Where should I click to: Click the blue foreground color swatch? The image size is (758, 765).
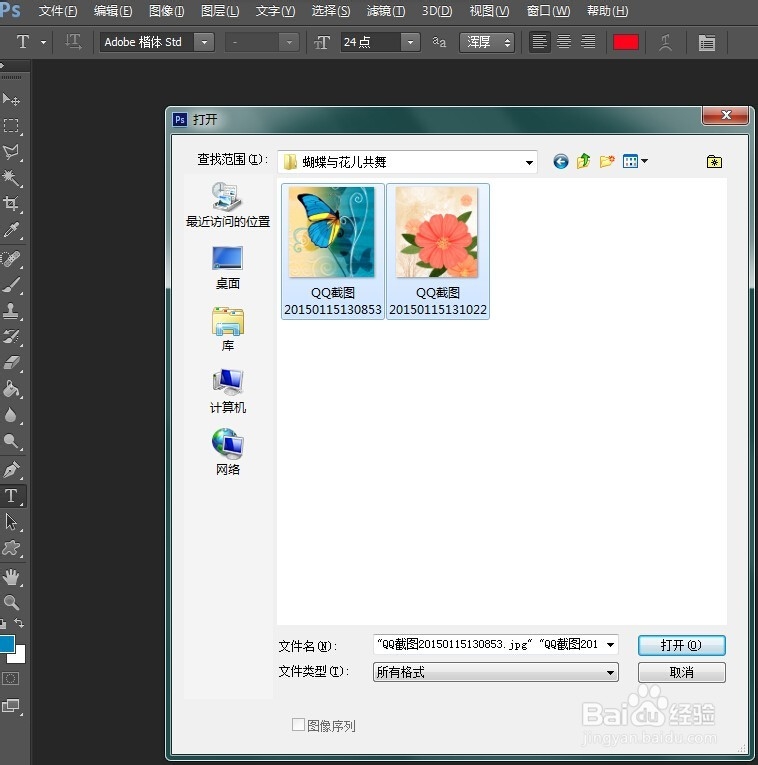(7, 644)
